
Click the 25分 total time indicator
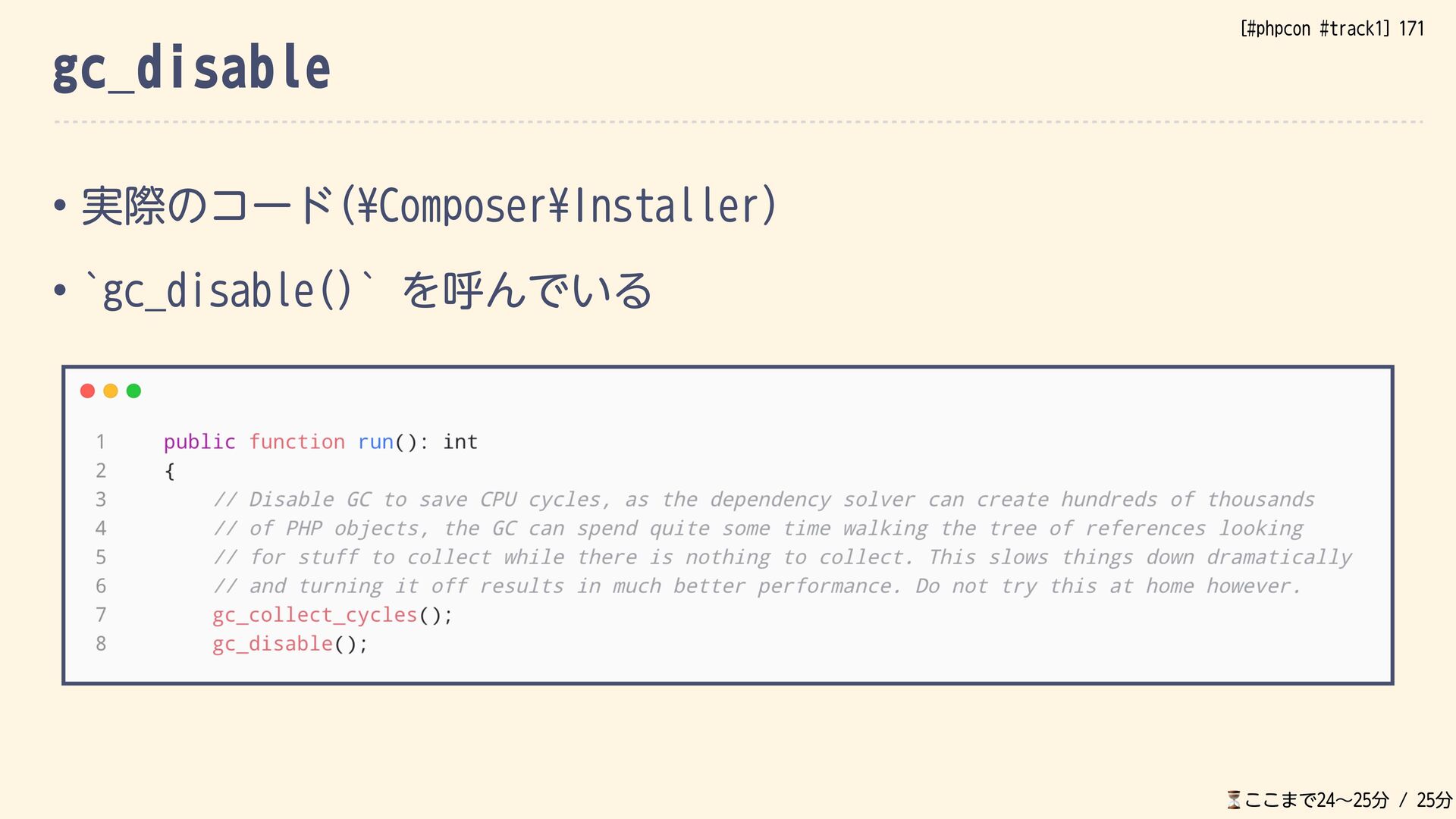point(1434,800)
